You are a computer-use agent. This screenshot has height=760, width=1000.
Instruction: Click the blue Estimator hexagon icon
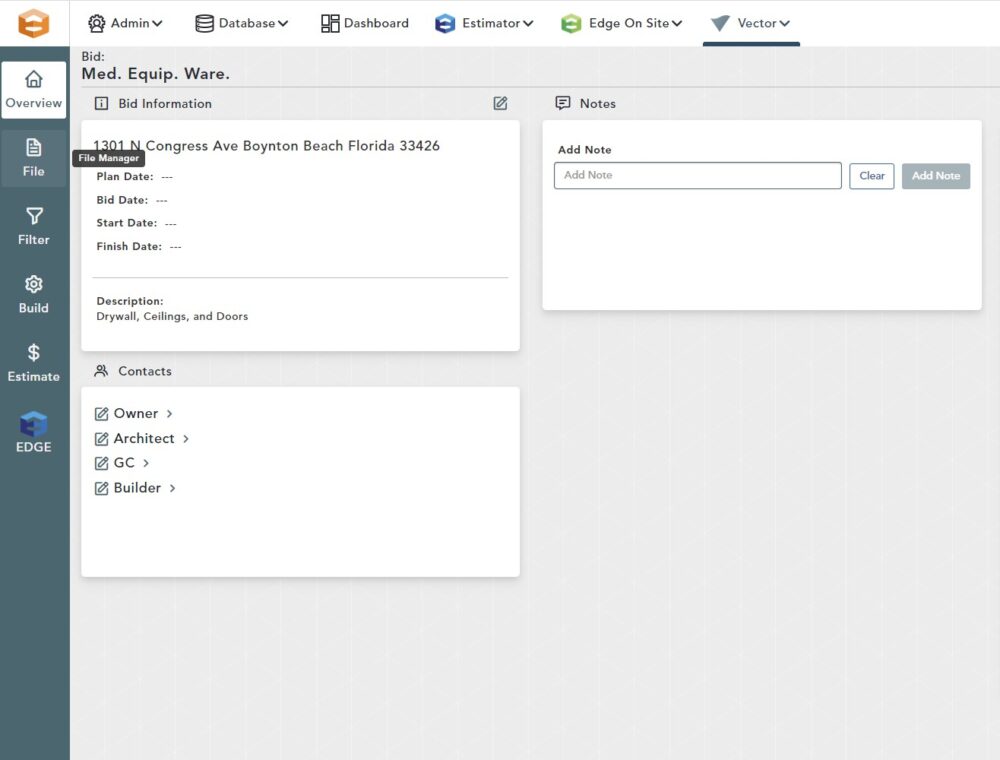tap(445, 24)
